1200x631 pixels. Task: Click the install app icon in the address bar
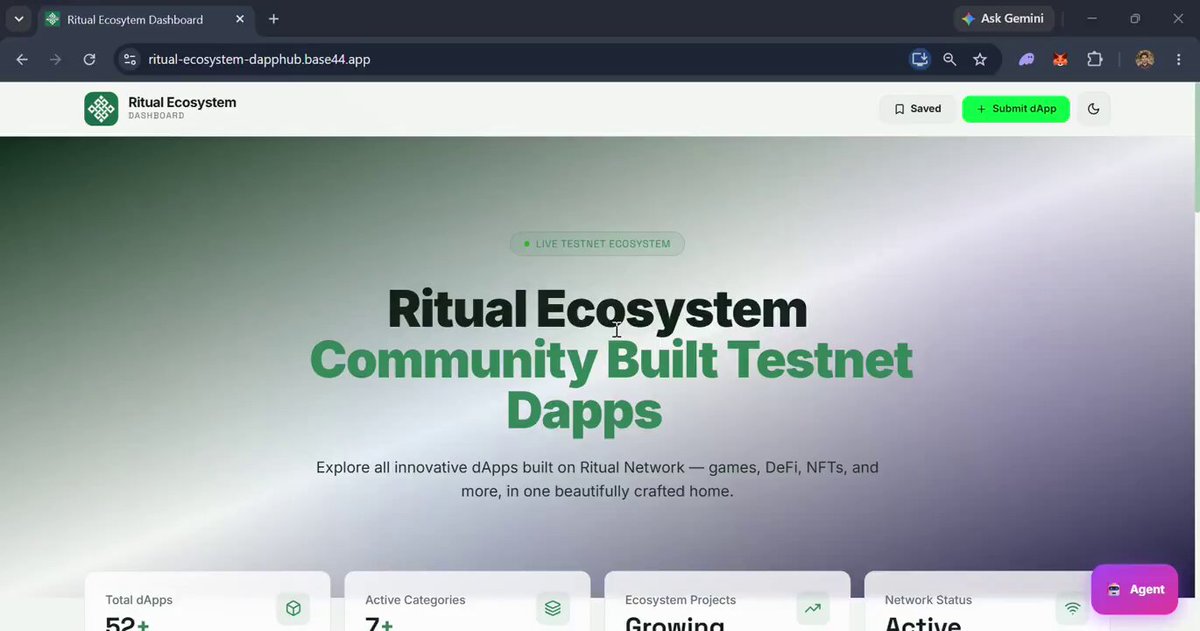(x=919, y=59)
